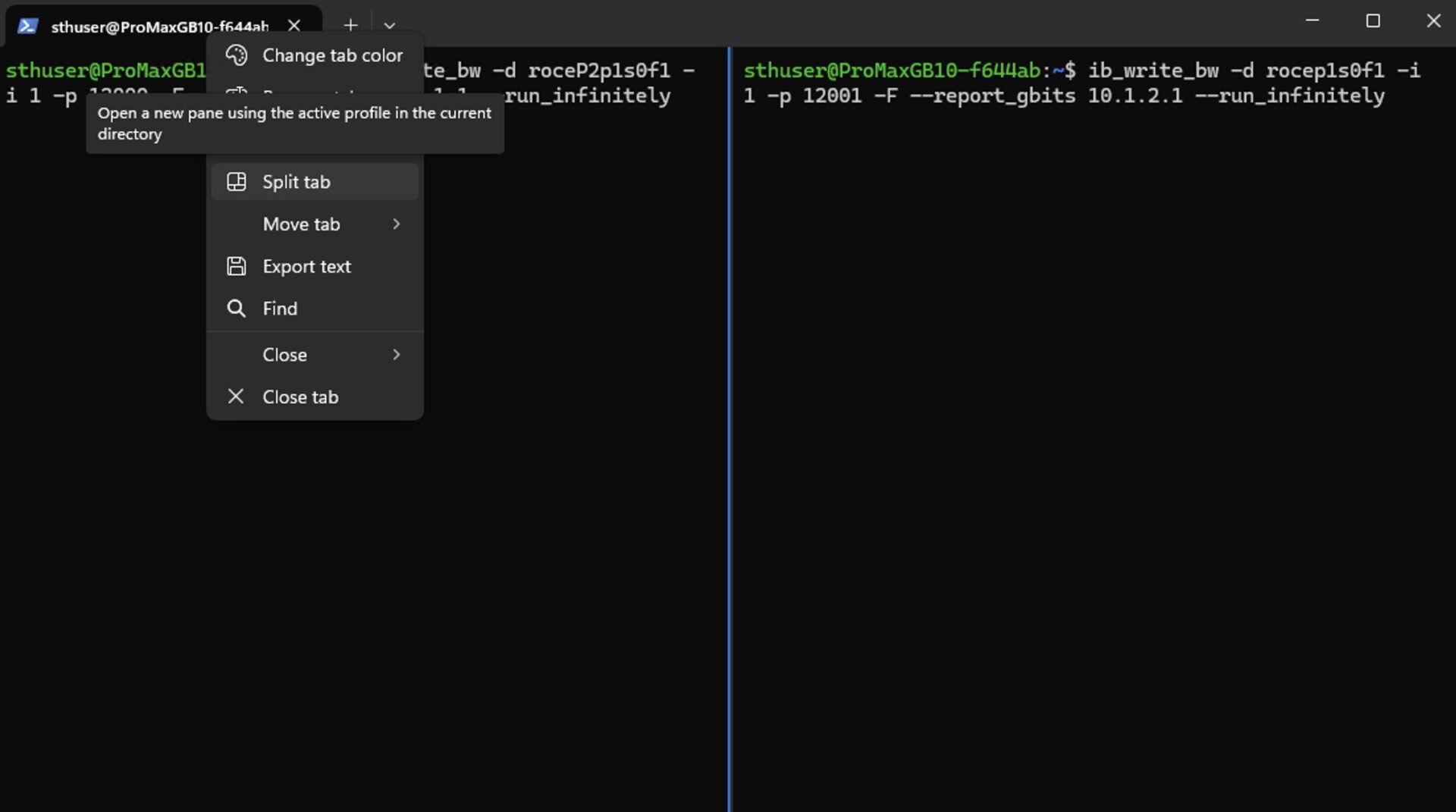Choose Split tab from the menu

click(296, 181)
